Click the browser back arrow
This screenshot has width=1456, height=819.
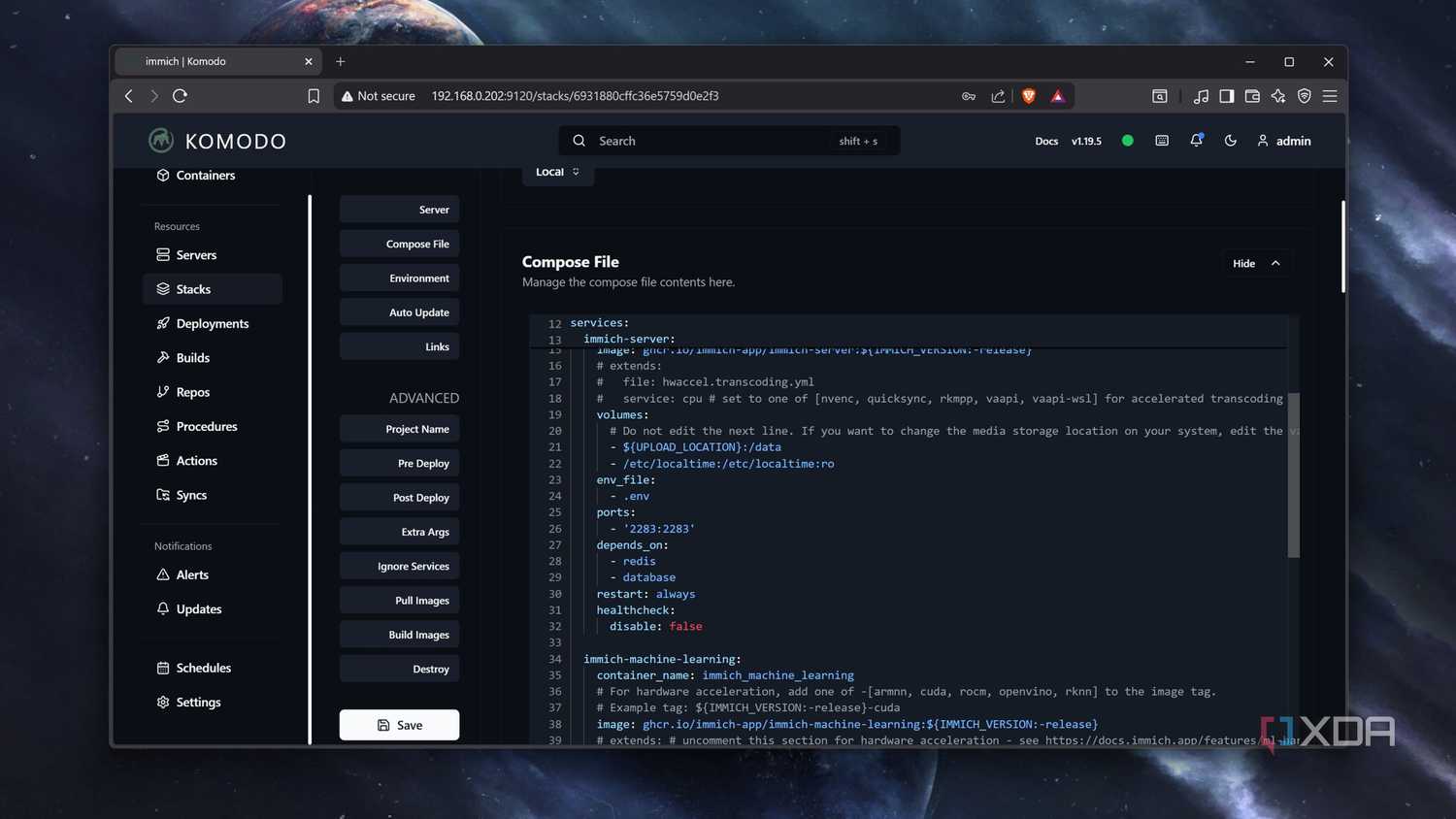[x=128, y=96]
